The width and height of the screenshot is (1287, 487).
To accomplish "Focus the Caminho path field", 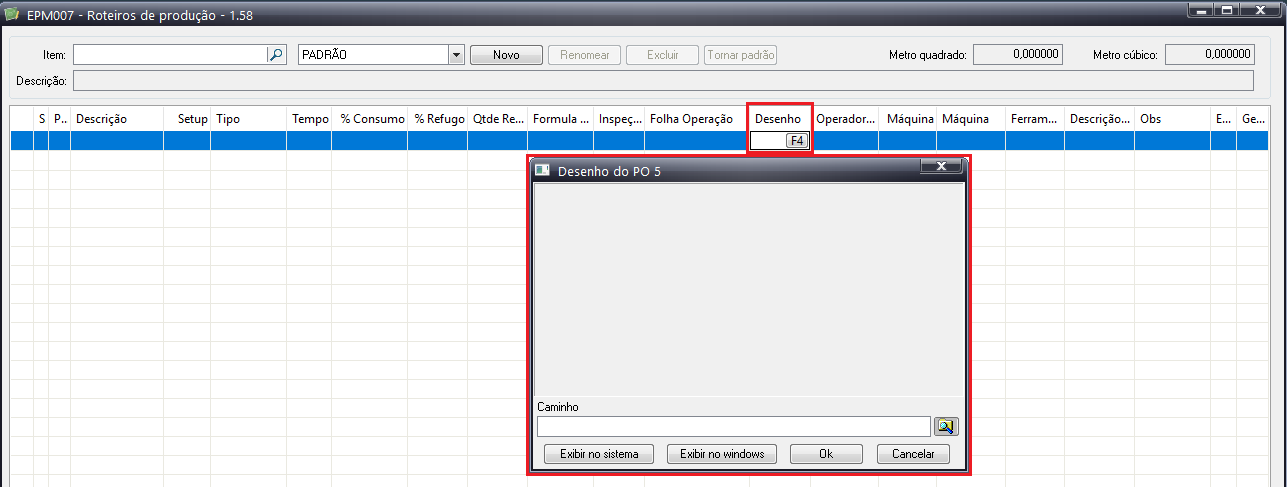I will [x=734, y=427].
